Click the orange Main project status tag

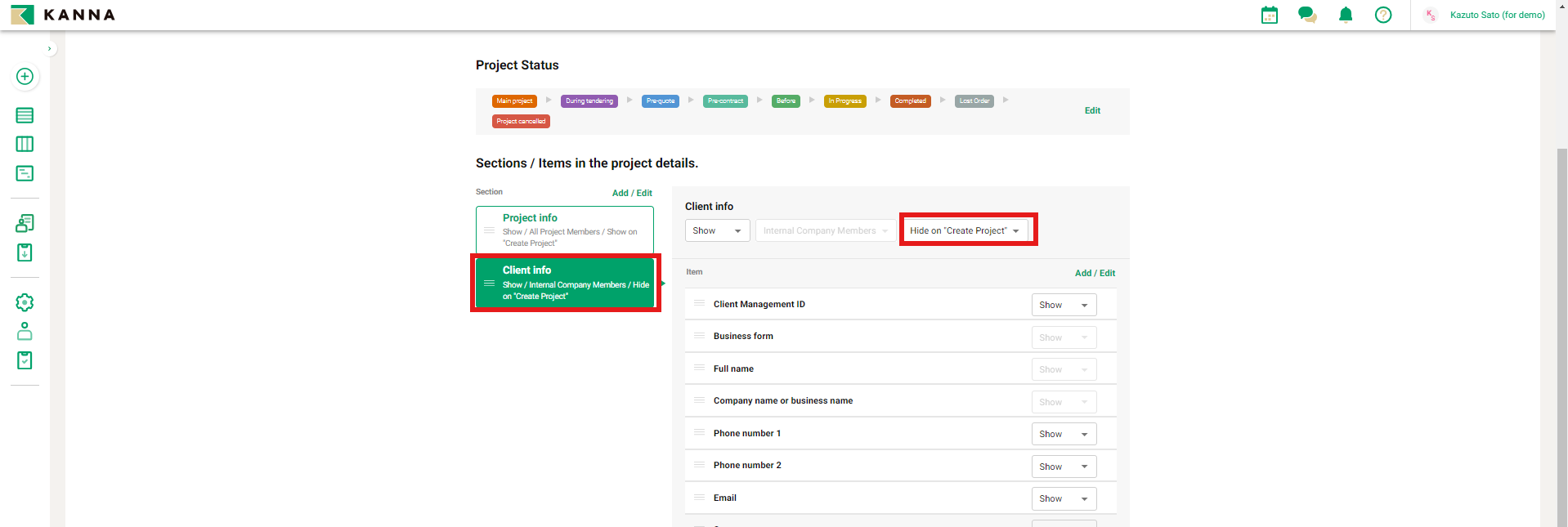point(514,101)
